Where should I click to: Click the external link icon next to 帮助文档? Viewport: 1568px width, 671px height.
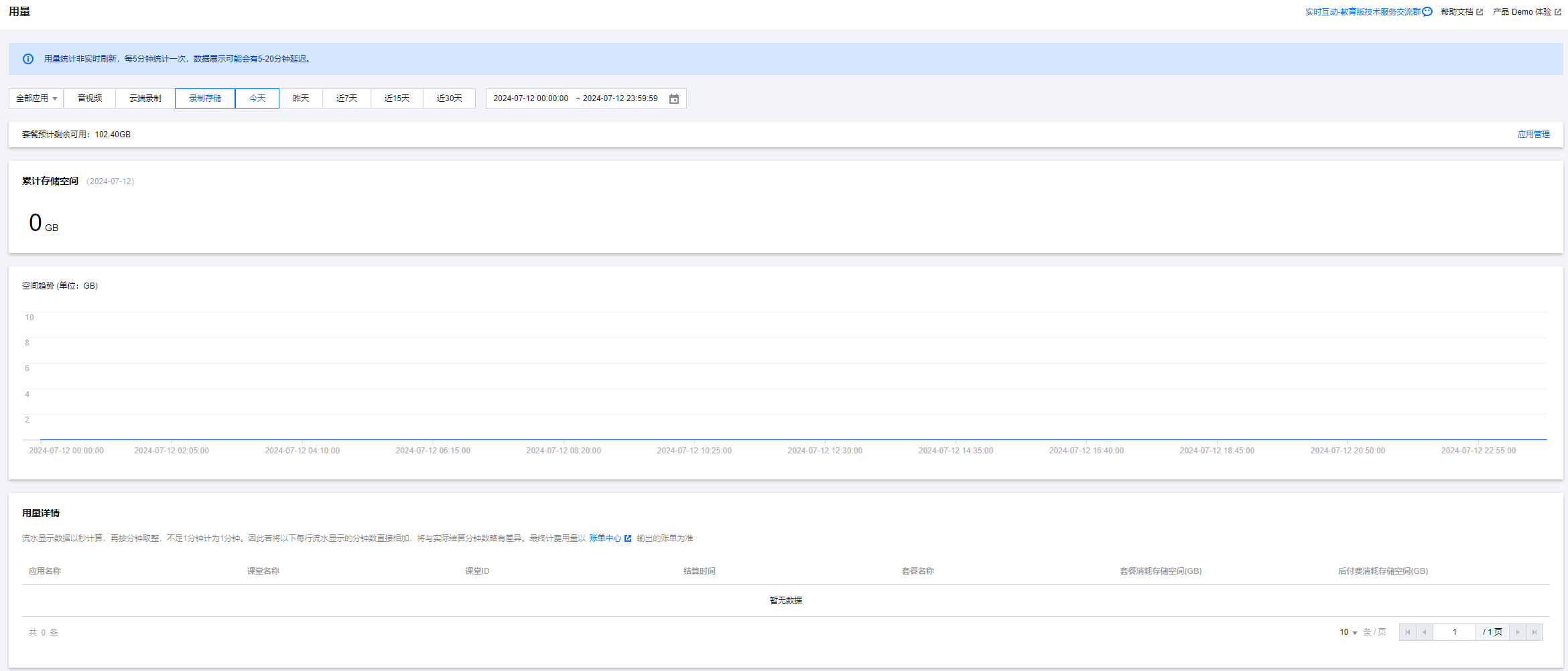click(x=1480, y=12)
